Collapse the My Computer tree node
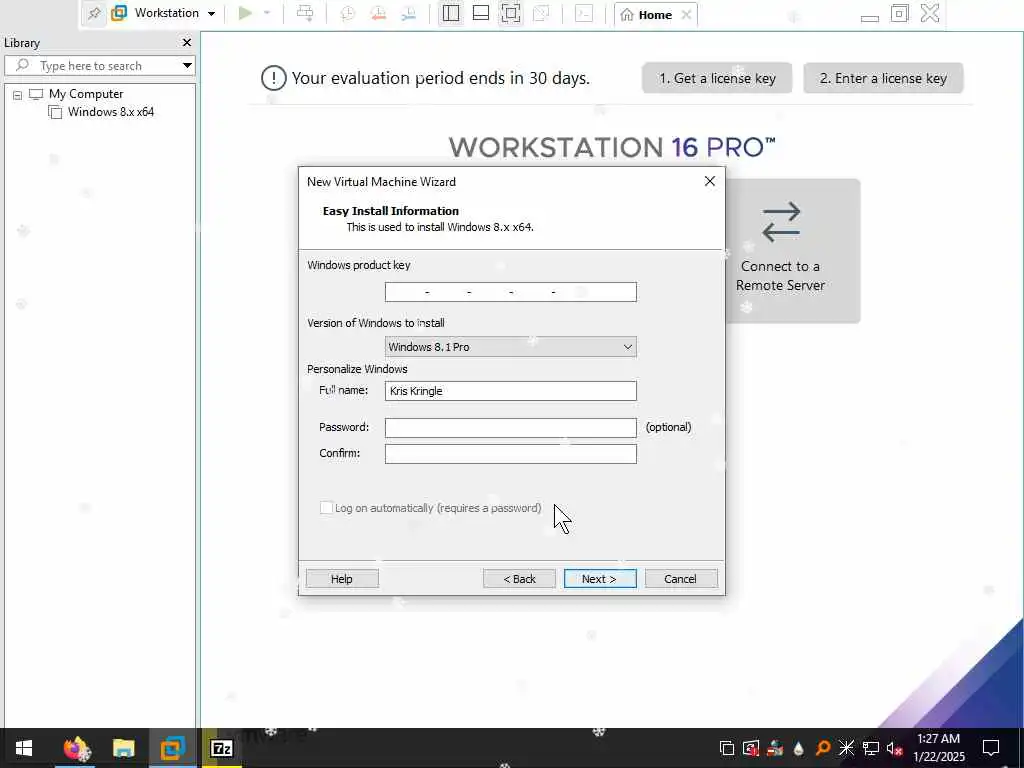 point(18,95)
